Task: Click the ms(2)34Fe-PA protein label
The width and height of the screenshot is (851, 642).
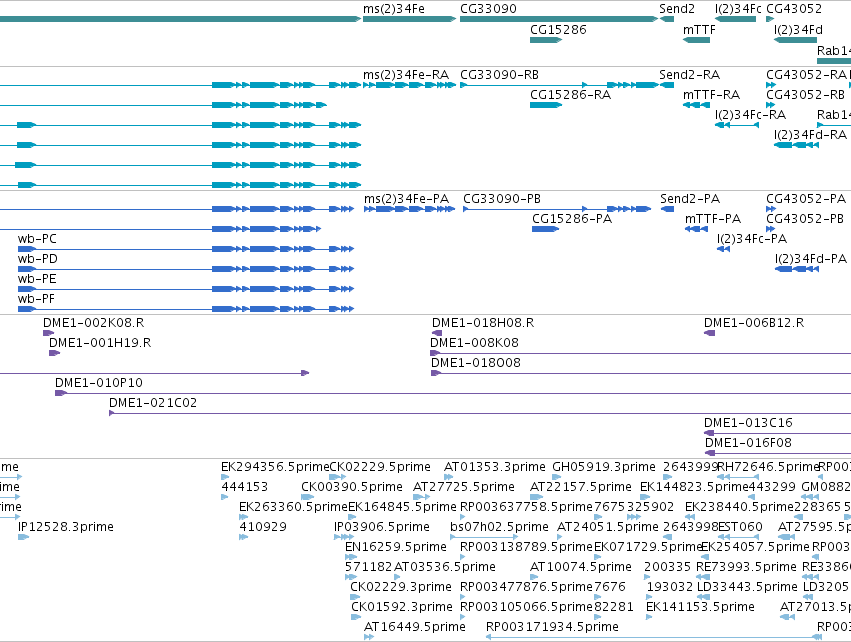Action: tap(407, 199)
